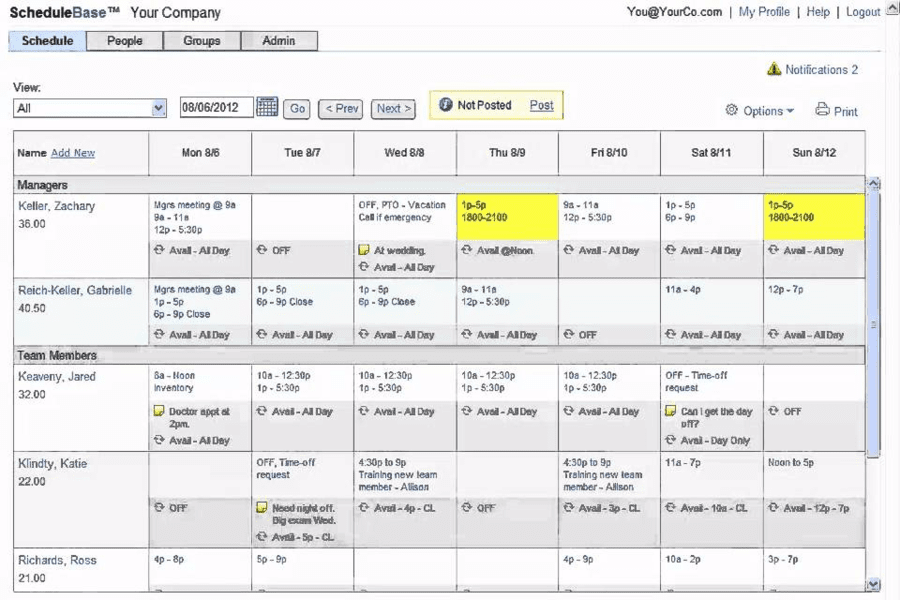This screenshot has height=600, width=900.
Task: Click the note icon on 'At wedding' entry
Action: point(365,251)
